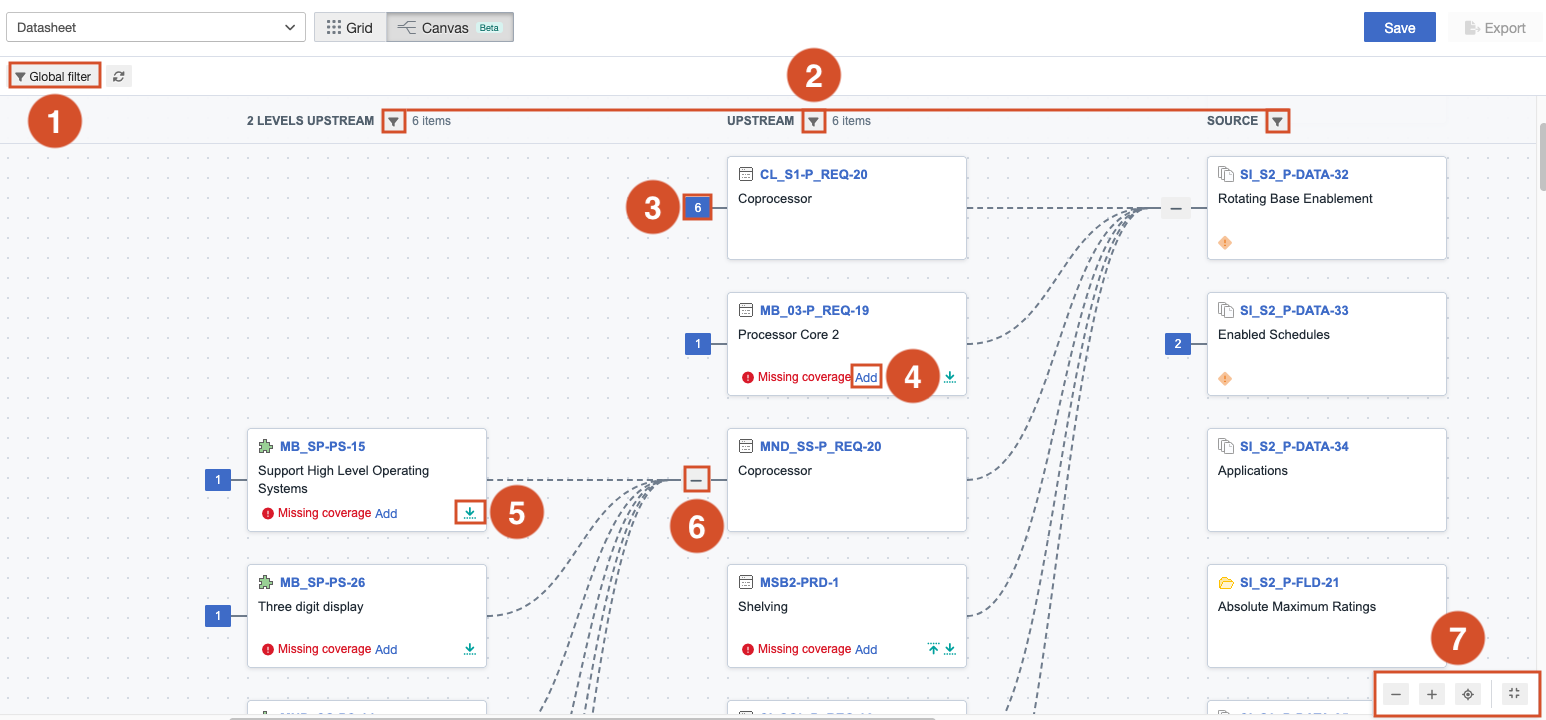Viewport: 1546px width, 720px height.
Task: Open item MB_03-P_REQ-19
Action: coord(815,310)
